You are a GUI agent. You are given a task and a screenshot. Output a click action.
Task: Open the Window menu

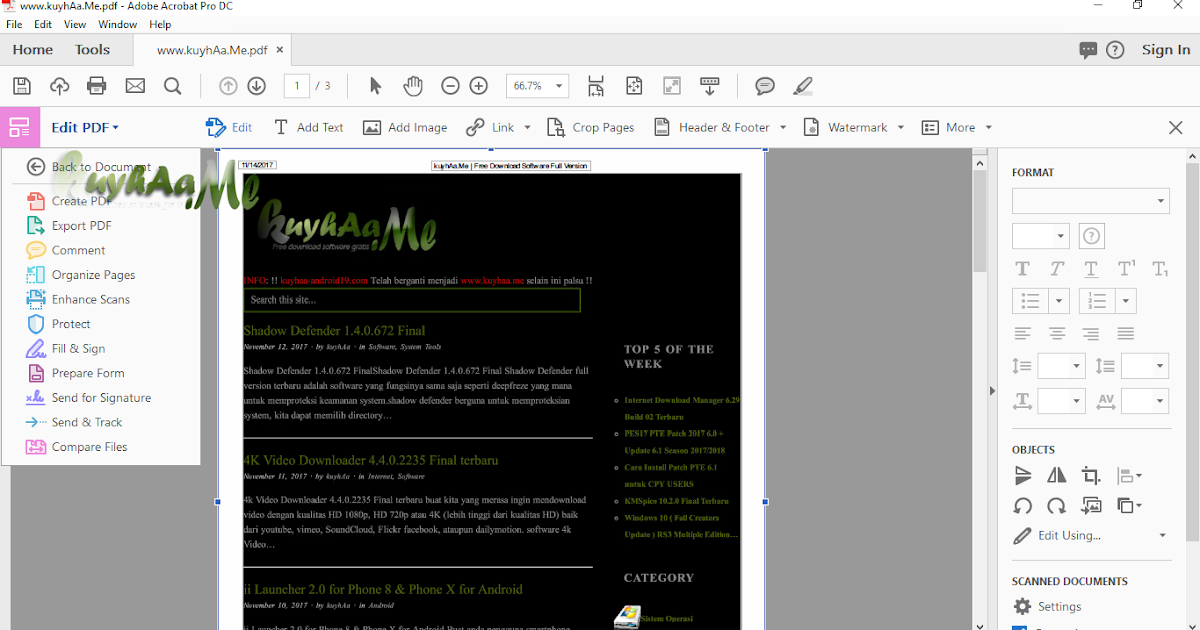coord(118,24)
